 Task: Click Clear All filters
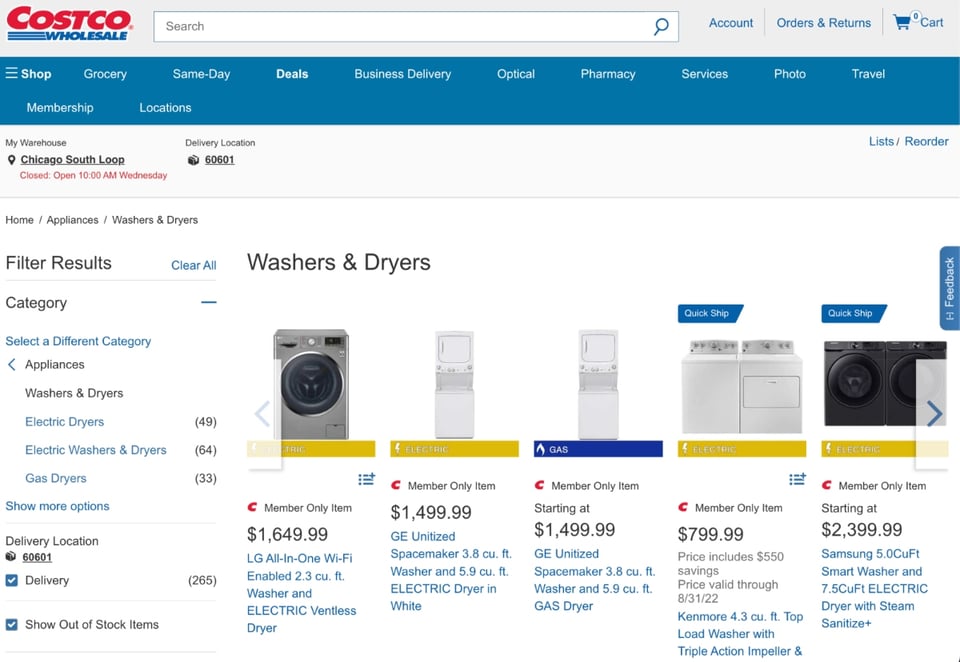193,265
